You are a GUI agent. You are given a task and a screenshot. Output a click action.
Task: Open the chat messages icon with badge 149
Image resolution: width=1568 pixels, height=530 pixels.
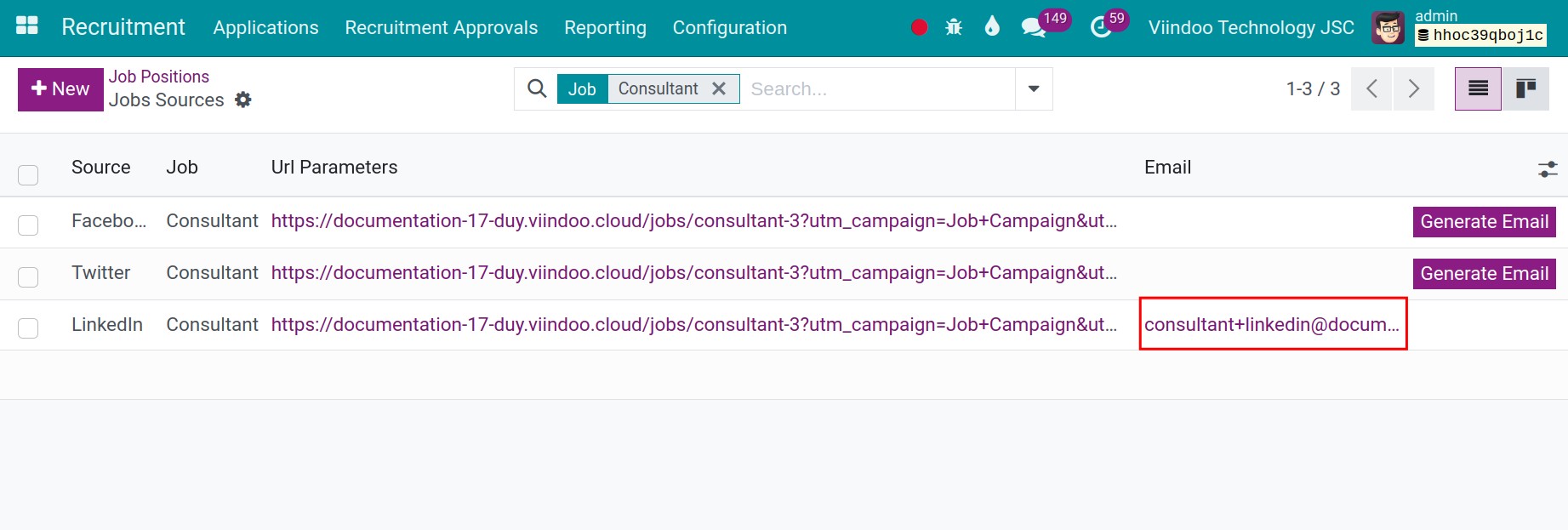tap(1033, 28)
